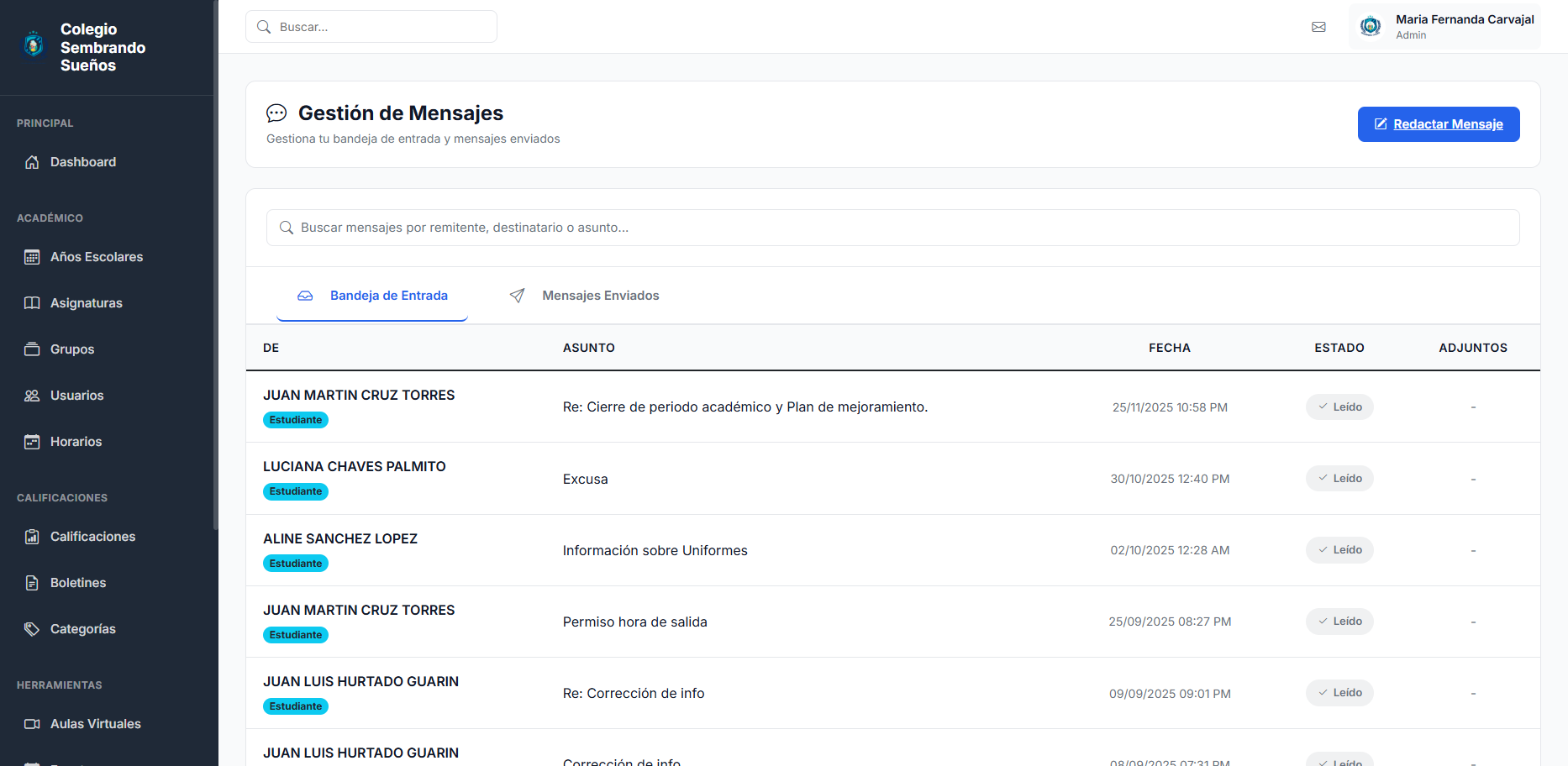
Task: Click the Boletines document icon
Action: [x=32, y=583]
